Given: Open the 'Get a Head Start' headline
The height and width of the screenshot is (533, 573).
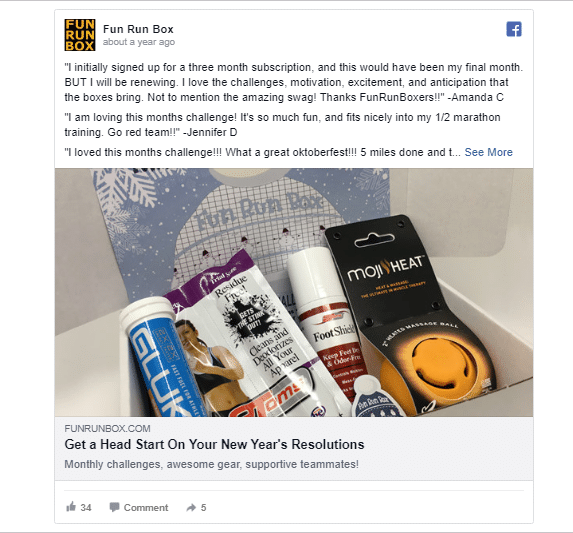Looking at the screenshot, I should click(215, 444).
